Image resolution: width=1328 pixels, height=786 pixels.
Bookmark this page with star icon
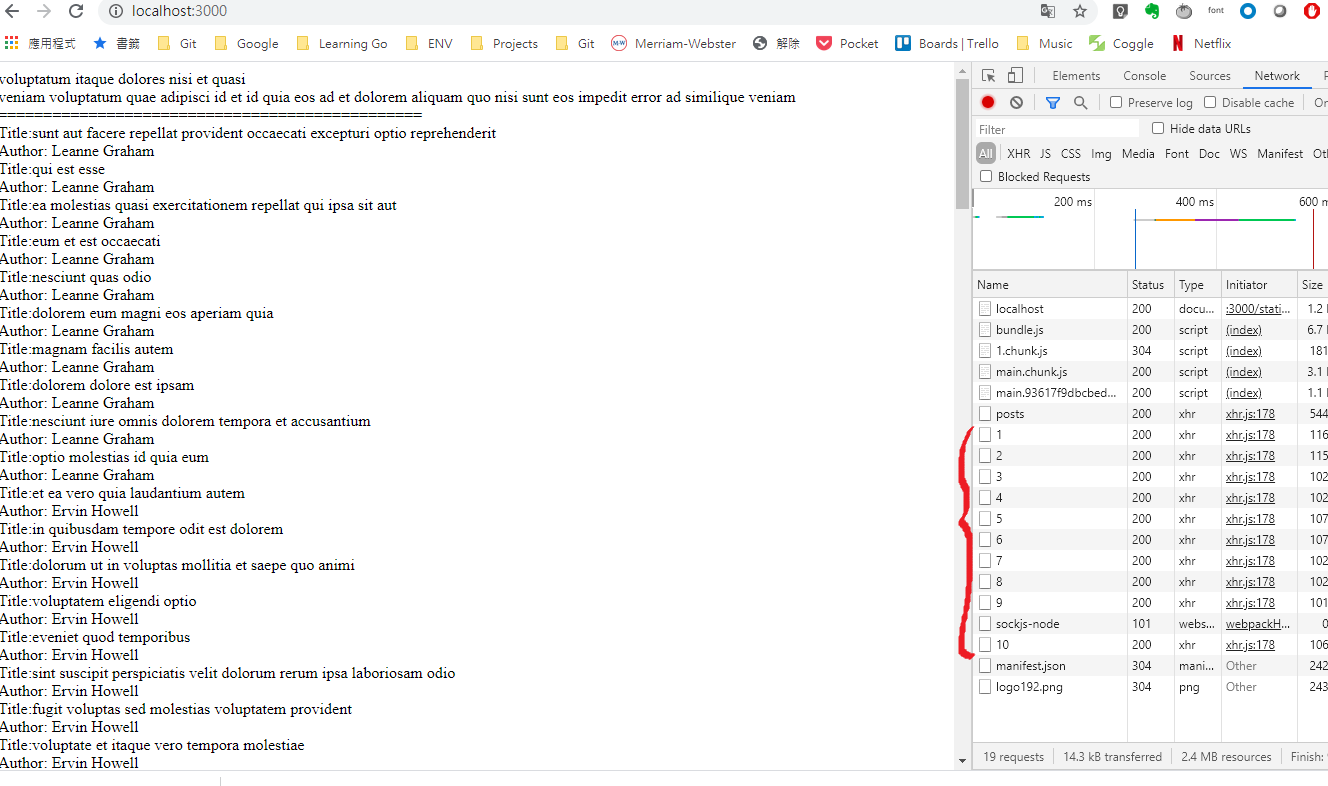point(1080,12)
